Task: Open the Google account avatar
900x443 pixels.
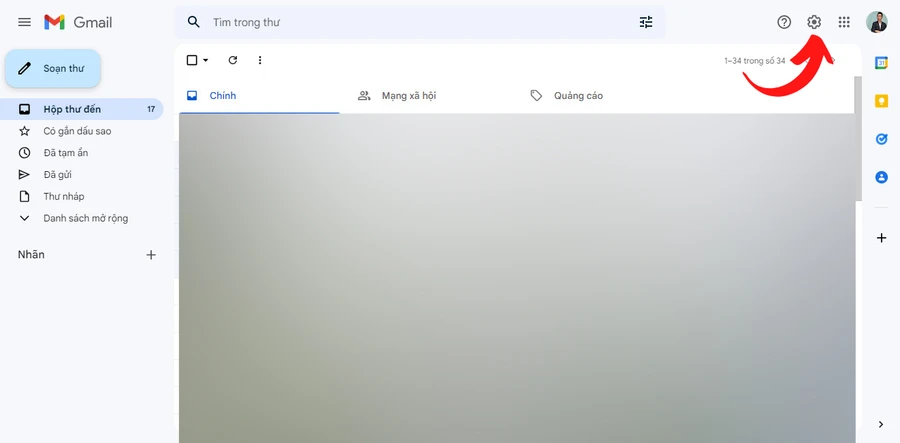Action: [x=876, y=22]
